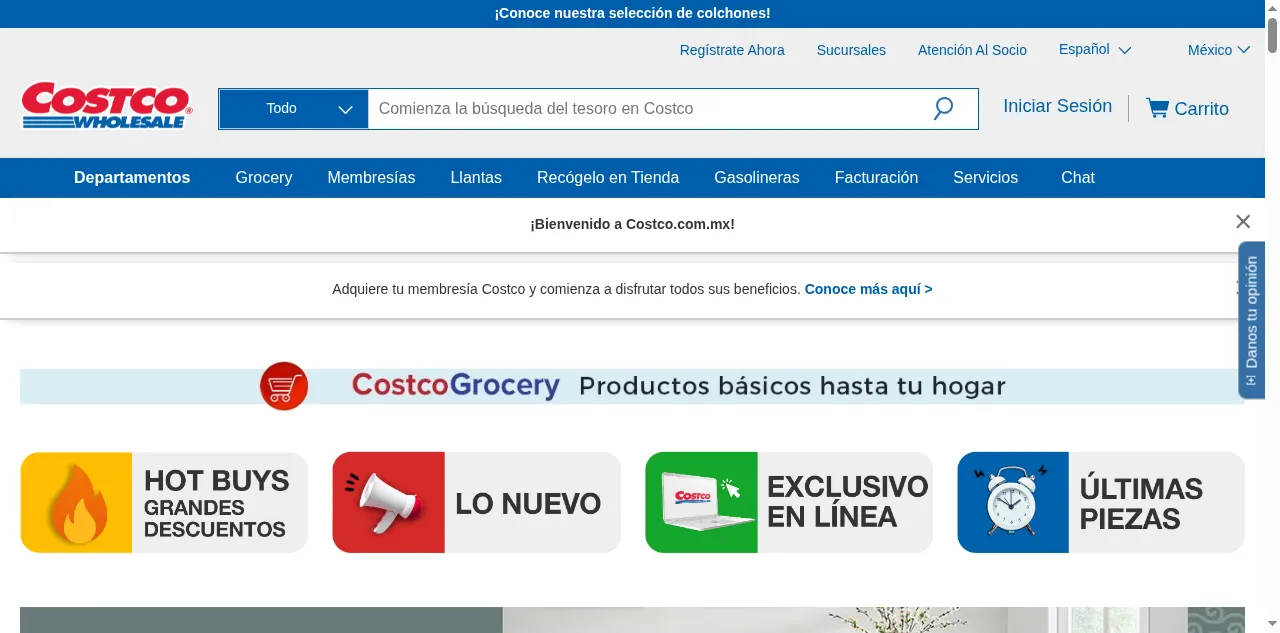1280x633 pixels.
Task: Click Iniciar Sesión to log in
Action: 1057,106
